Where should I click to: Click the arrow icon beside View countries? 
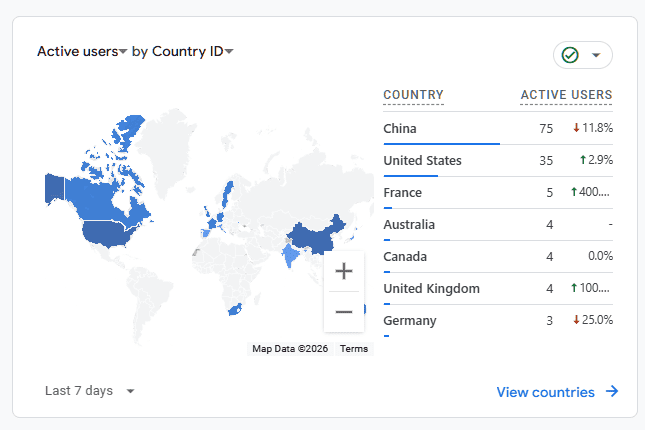point(611,392)
